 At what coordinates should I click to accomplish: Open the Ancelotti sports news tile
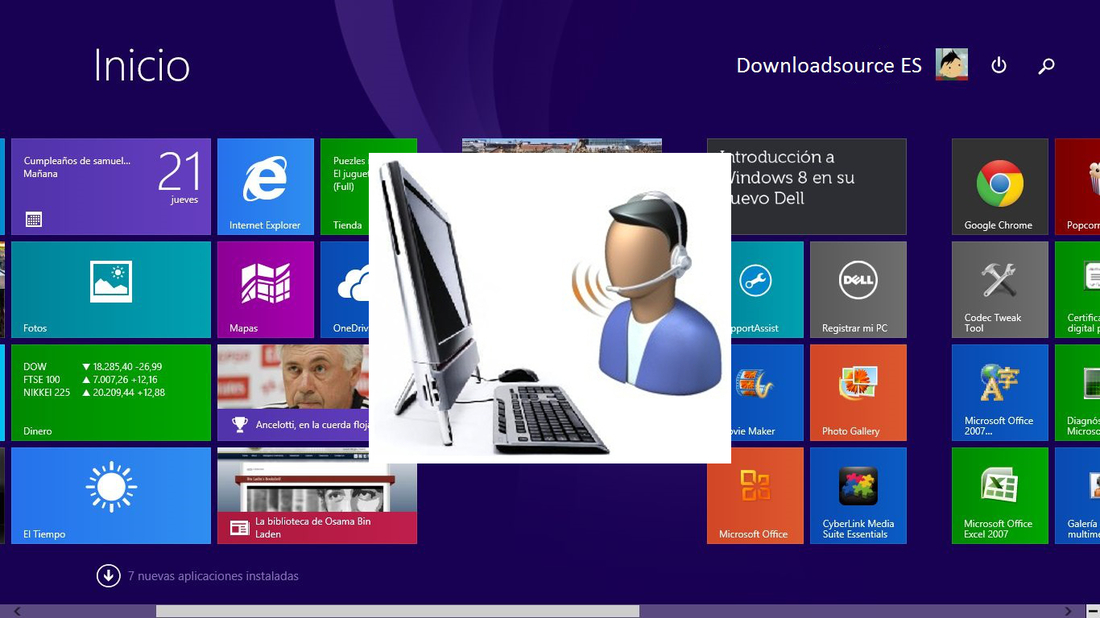click(x=293, y=393)
